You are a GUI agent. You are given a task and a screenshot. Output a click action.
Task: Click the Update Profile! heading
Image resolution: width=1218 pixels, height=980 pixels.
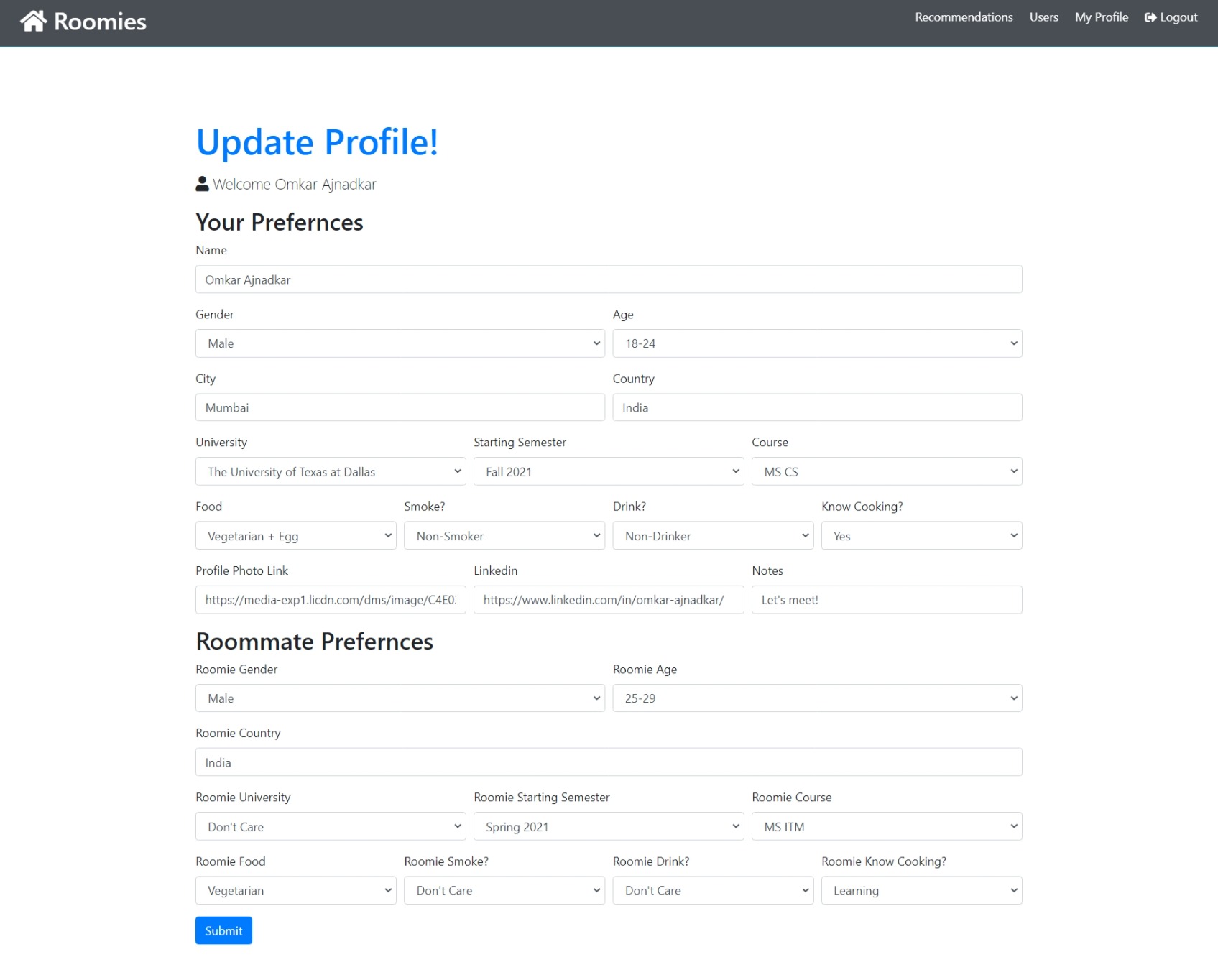(x=317, y=142)
